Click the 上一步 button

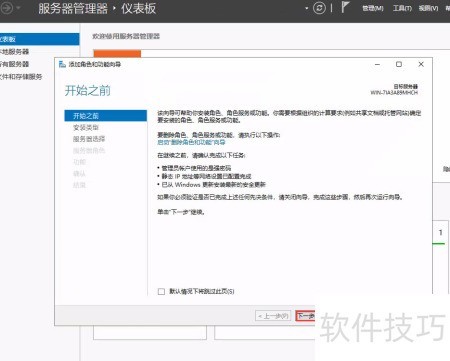(x=273, y=316)
